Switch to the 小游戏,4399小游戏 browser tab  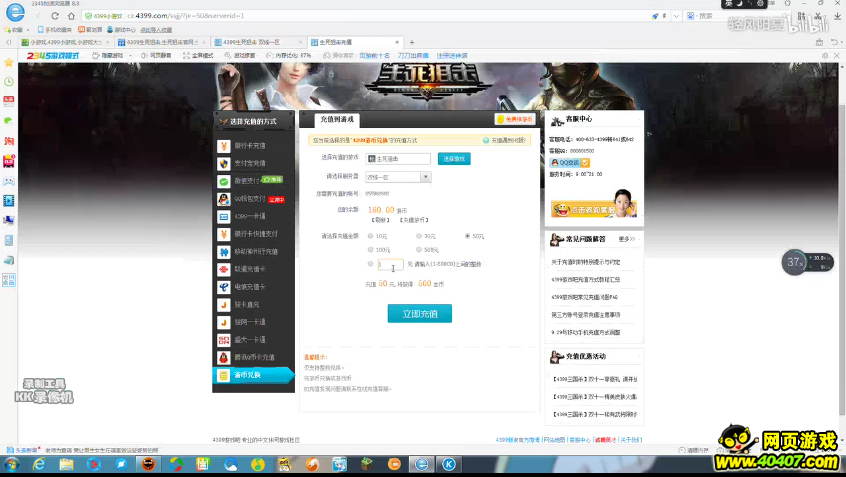[65, 42]
